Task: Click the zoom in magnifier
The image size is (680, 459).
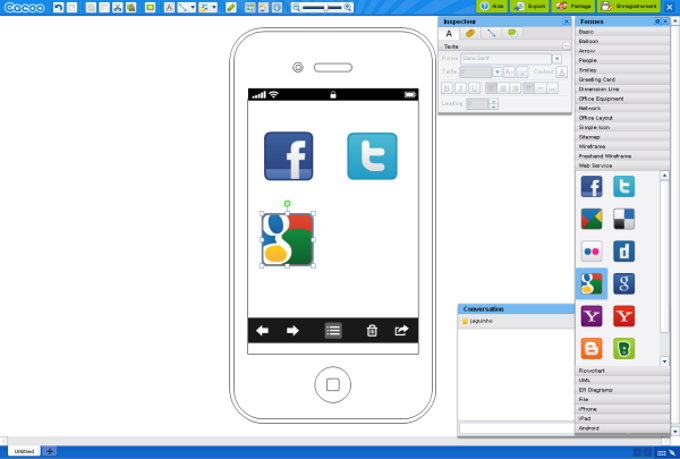Action: [x=348, y=7]
